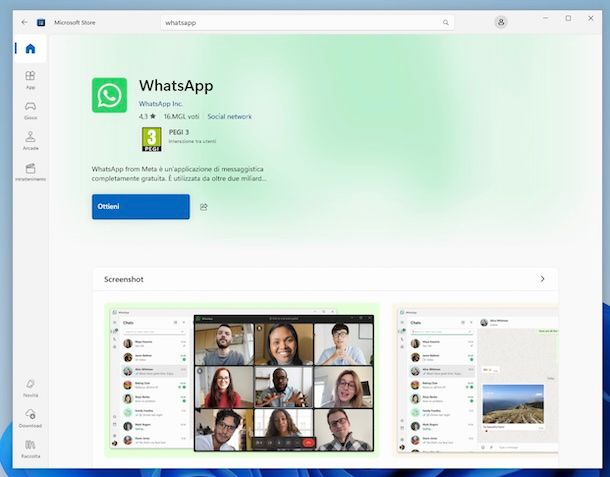Open the WhatsApp Inc. publisher link
Viewport: 610px width, 477px height.
160,103
